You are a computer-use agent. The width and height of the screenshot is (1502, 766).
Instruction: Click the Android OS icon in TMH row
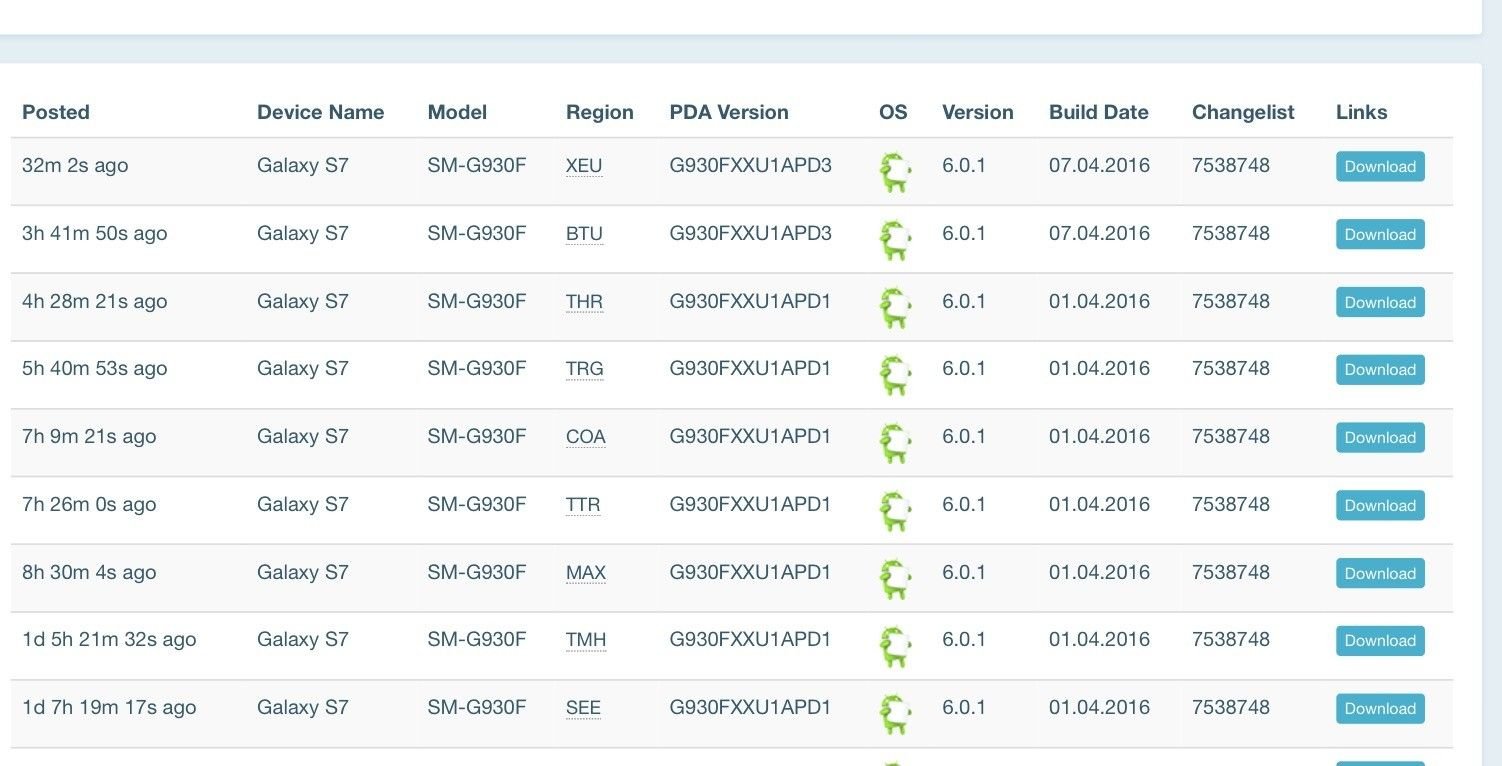tap(895, 647)
